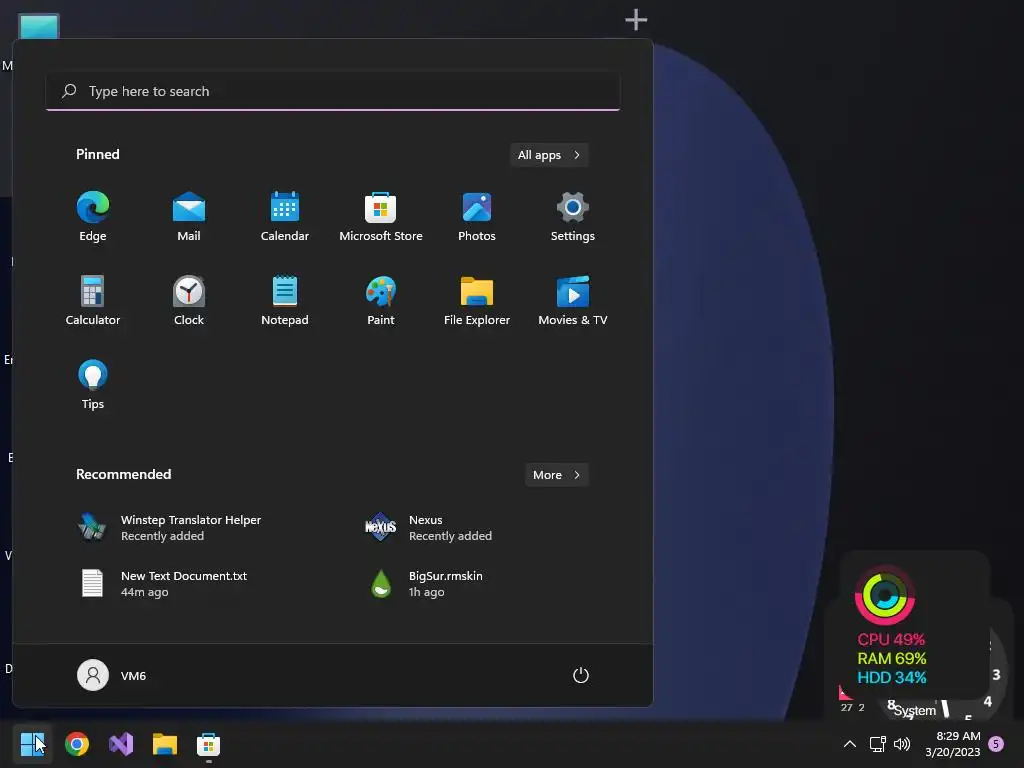Open File Explorer from taskbar
The height and width of the screenshot is (768, 1024).
coord(165,744)
